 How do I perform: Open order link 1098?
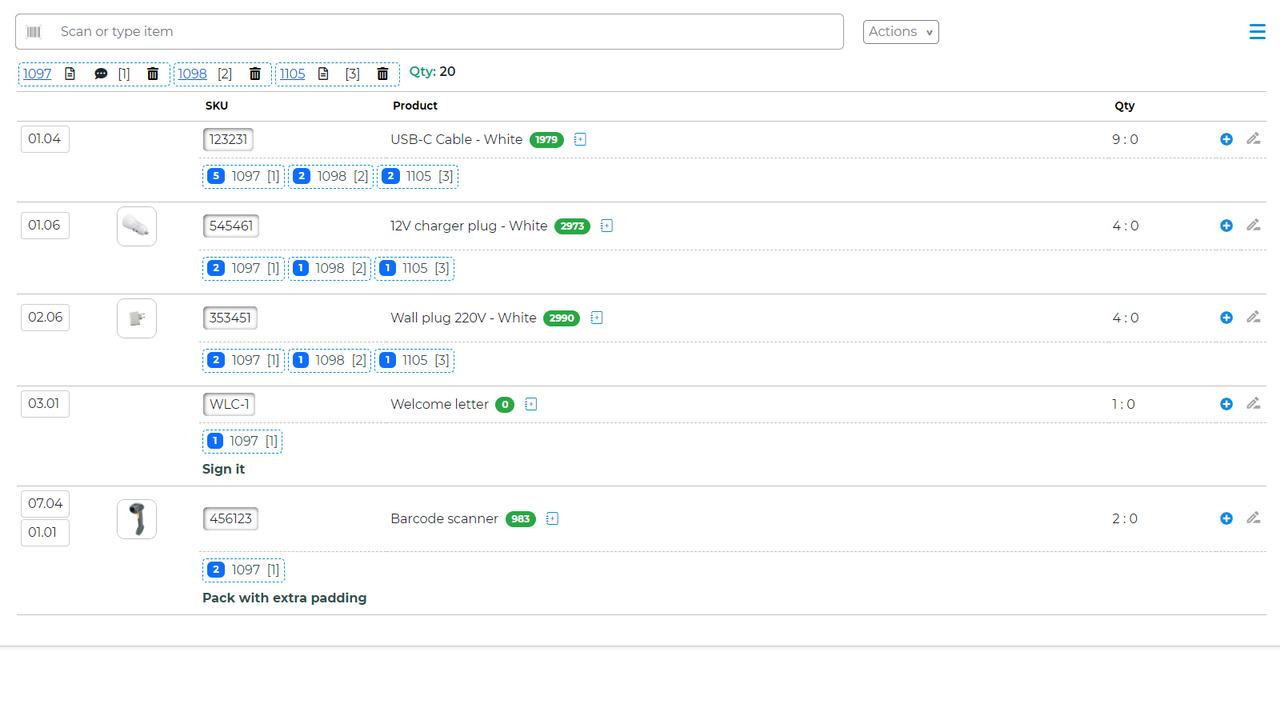point(193,74)
